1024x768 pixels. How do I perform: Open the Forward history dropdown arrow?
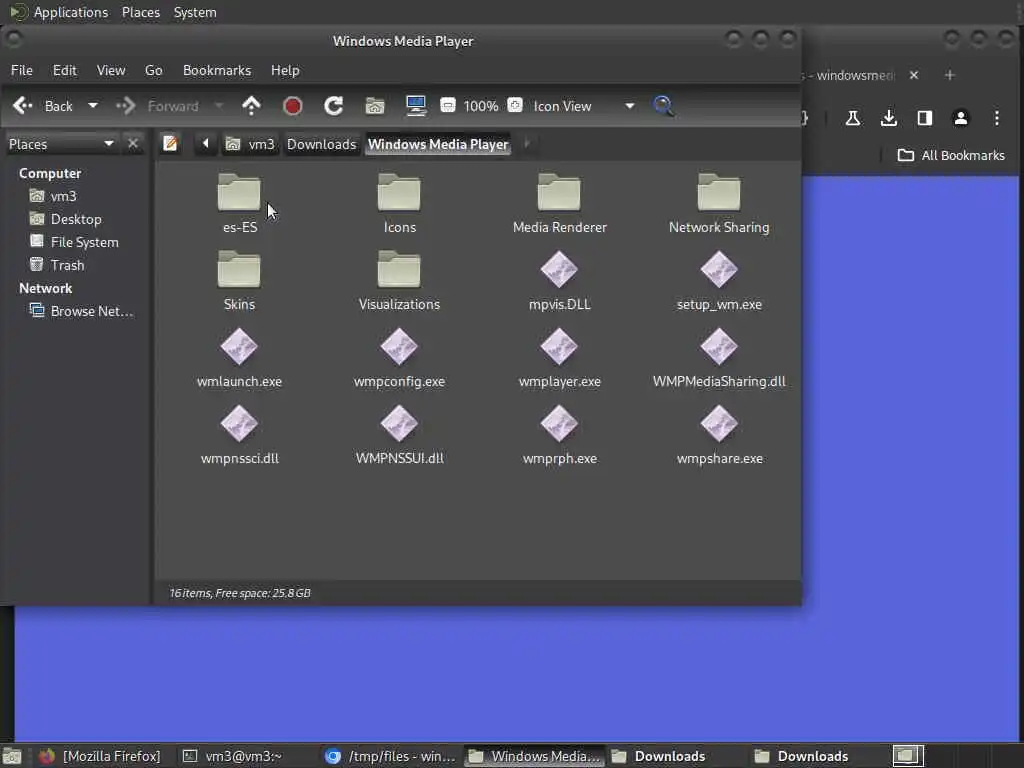(219, 106)
